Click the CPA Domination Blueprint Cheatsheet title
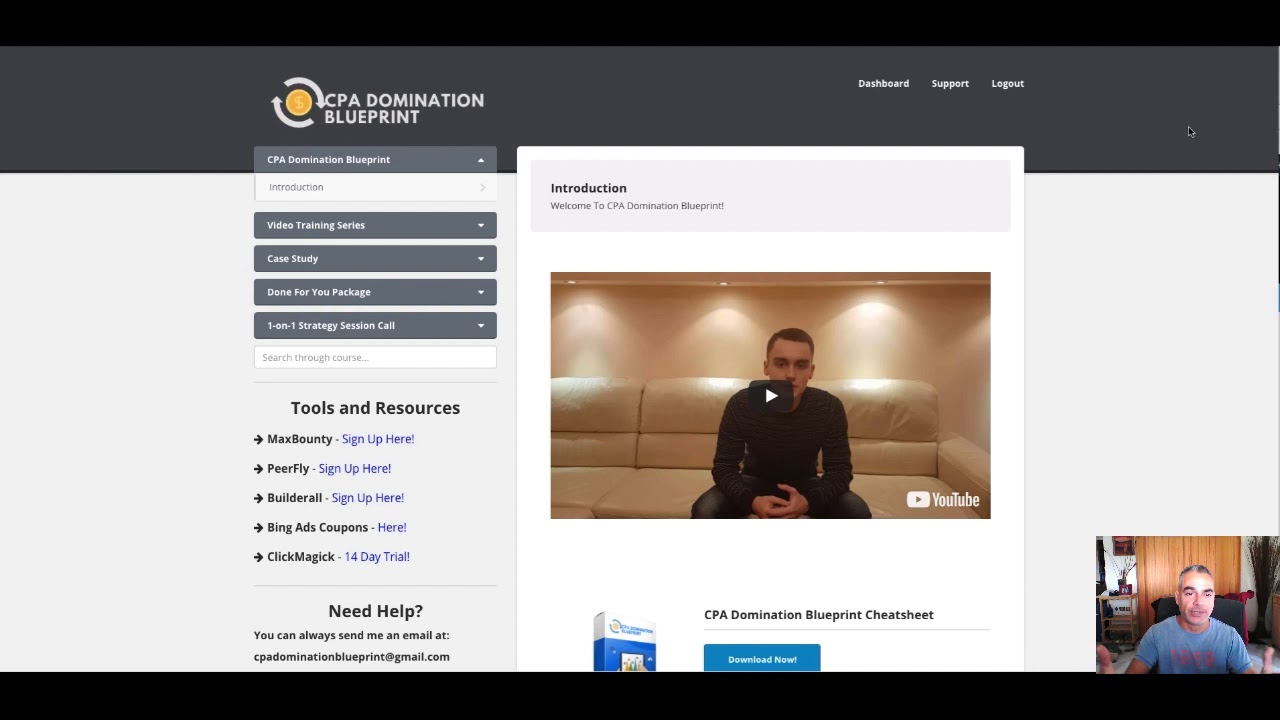The image size is (1280, 720). tap(819, 615)
